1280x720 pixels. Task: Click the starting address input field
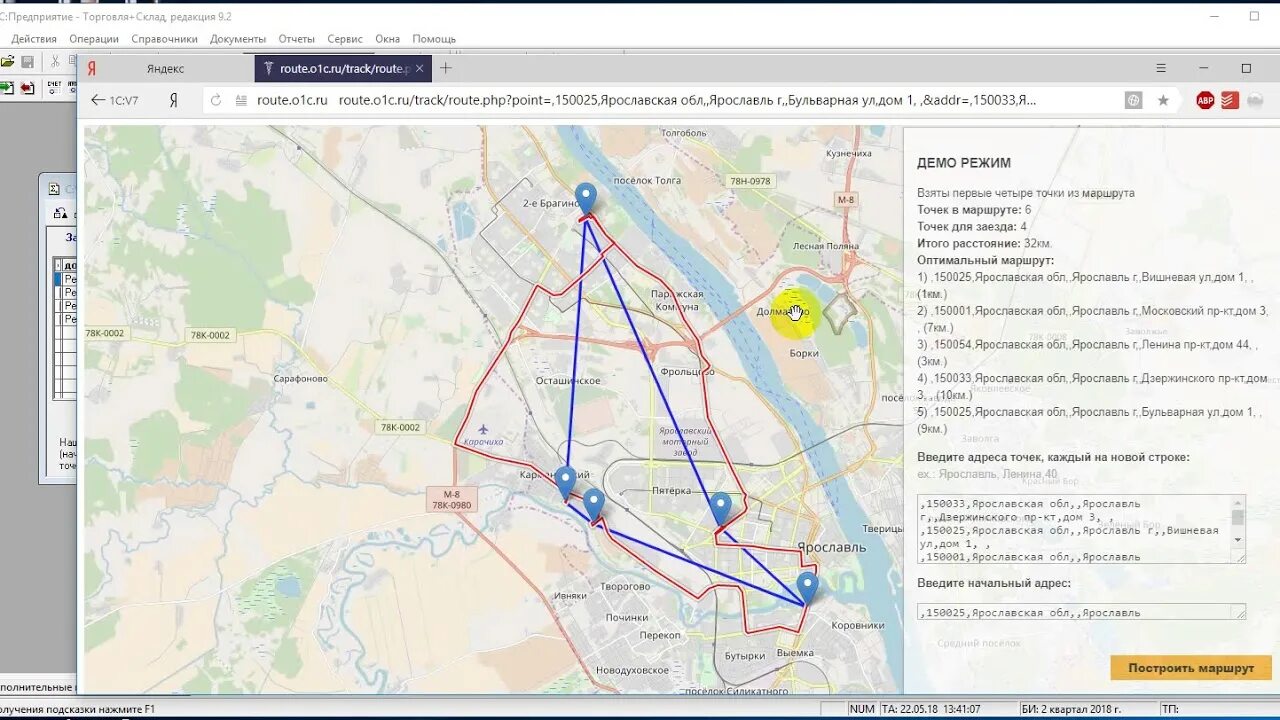1081,612
